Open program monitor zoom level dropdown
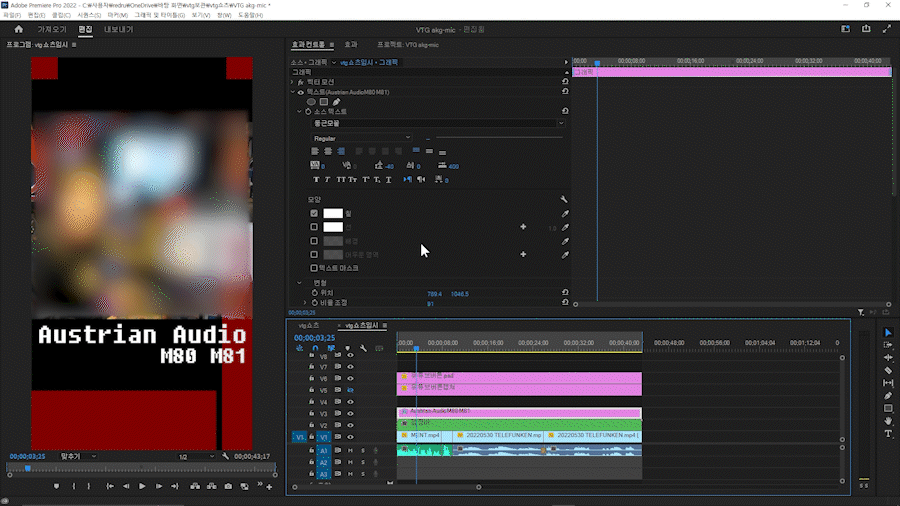Image resolution: width=900 pixels, height=506 pixels. (x=78, y=457)
